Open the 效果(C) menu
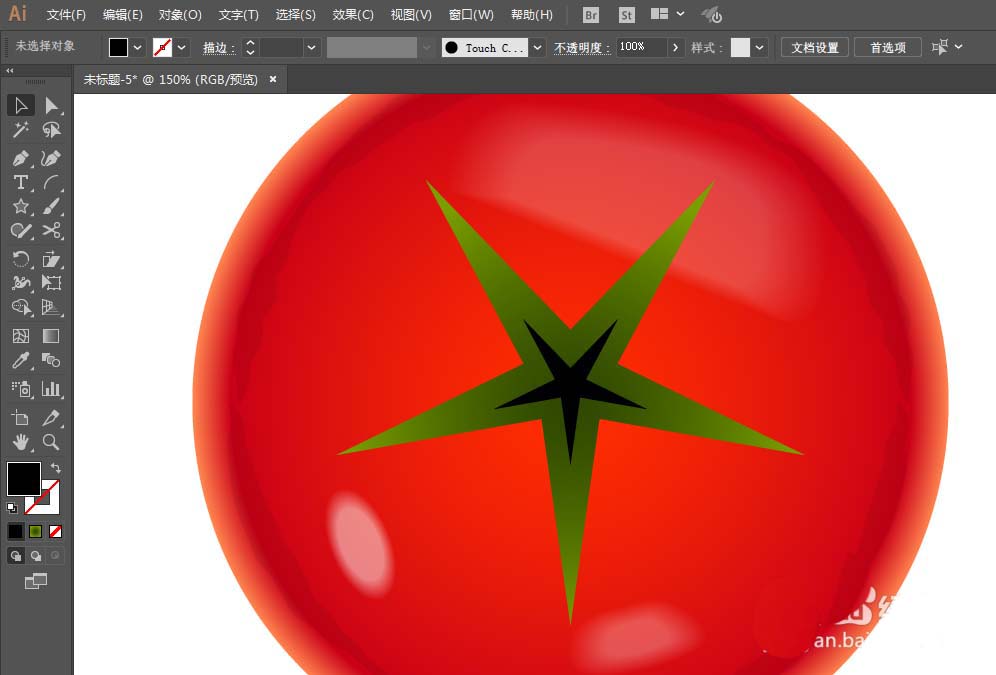This screenshot has width=996, height=675. tap(353, 15)
